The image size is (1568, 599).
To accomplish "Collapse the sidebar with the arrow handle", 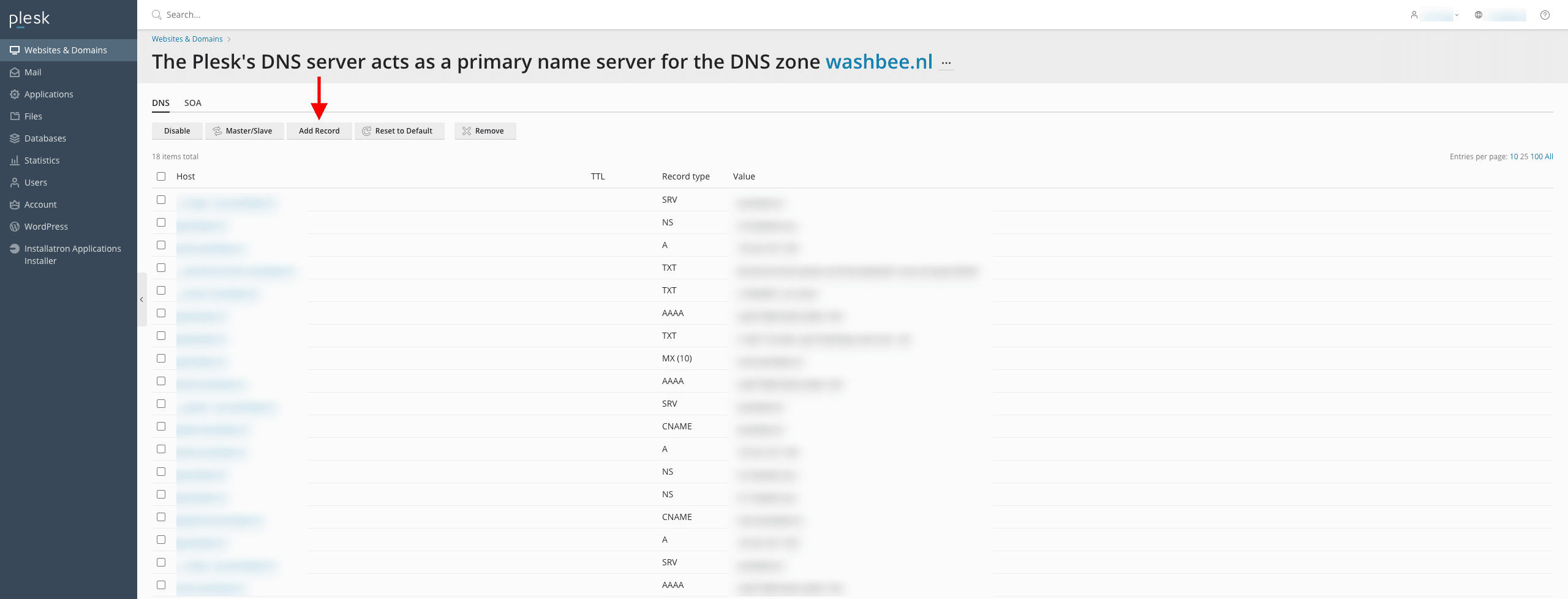I will pyautogui.click(x=141, y=299).
